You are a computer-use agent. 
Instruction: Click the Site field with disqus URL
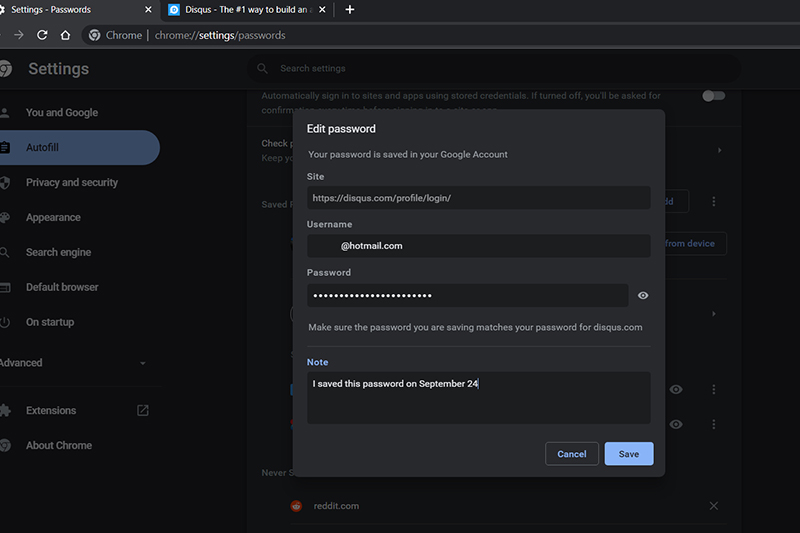[x=479, y=198]
